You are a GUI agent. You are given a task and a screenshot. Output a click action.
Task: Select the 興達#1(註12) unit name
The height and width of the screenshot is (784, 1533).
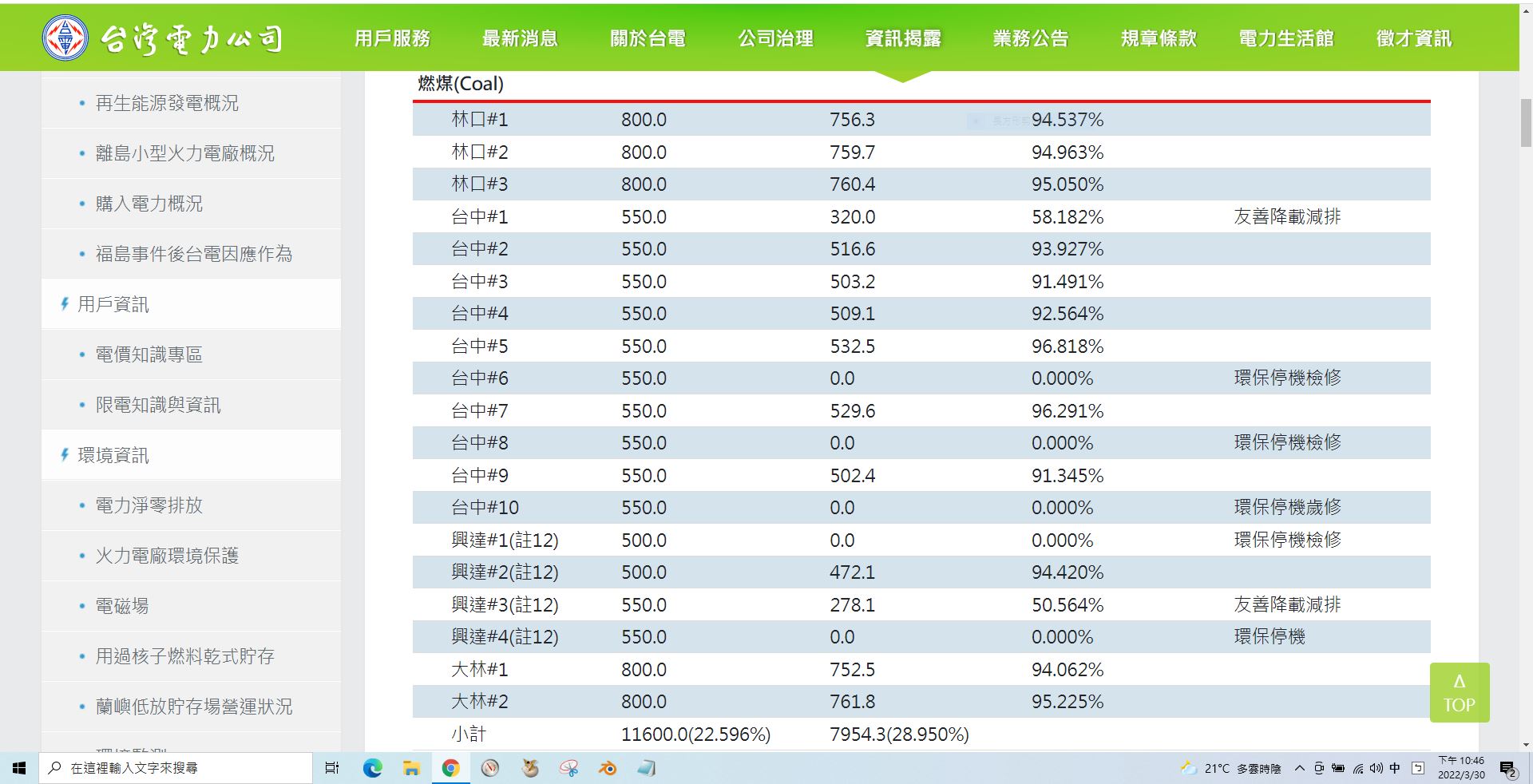pos(505,540)
